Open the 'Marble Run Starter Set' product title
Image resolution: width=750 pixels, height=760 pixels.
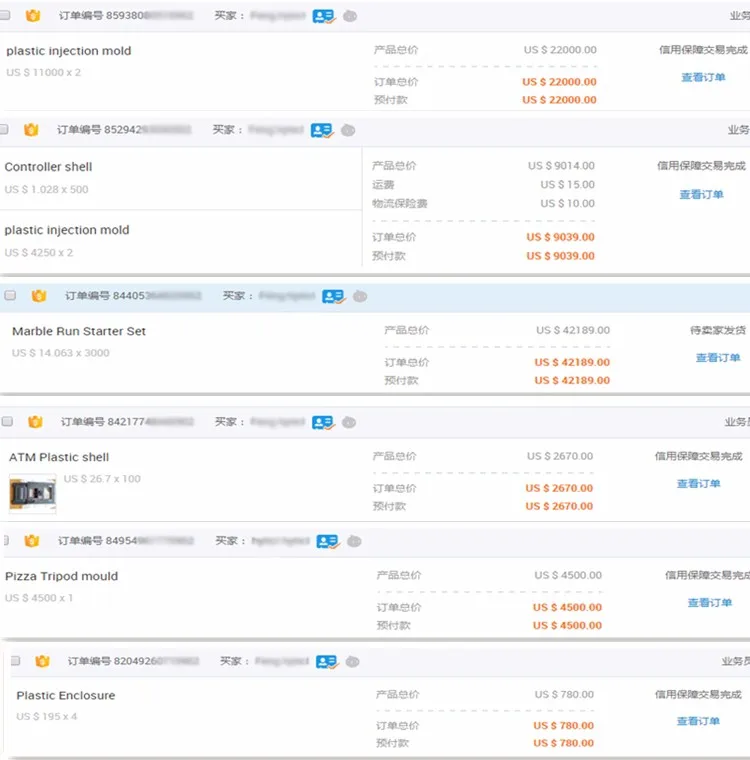(x=79, y=331)
